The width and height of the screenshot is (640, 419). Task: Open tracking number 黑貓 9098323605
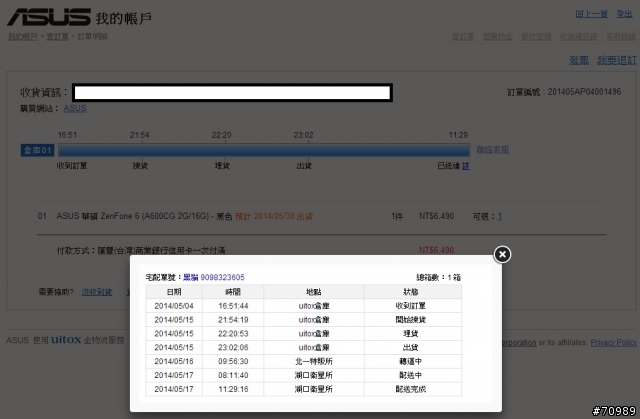click(x=213, y=277)
